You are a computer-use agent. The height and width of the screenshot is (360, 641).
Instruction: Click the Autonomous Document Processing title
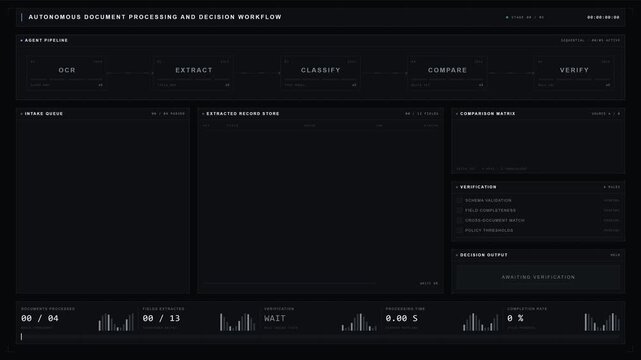[155, 17]
